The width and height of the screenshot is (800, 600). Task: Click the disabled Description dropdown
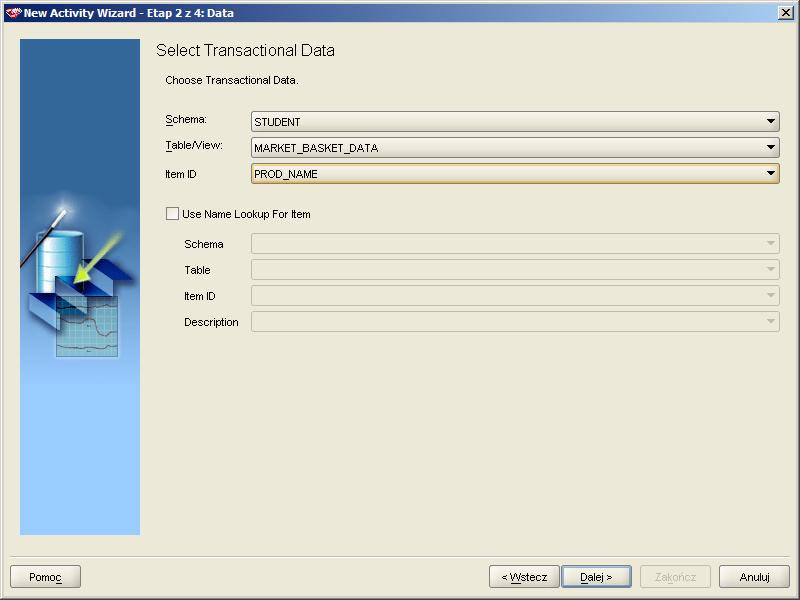tap(515, 321)
